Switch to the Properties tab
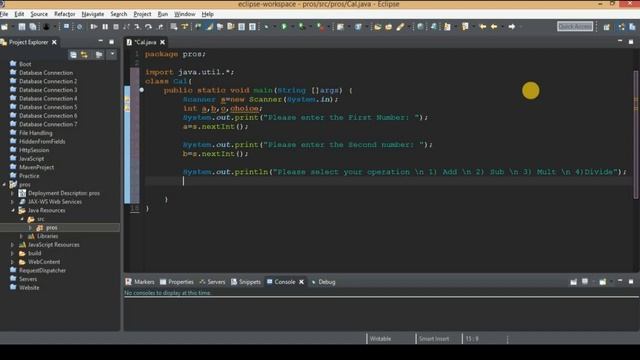Viewport: 640px width, 360px height. [177, 282]
